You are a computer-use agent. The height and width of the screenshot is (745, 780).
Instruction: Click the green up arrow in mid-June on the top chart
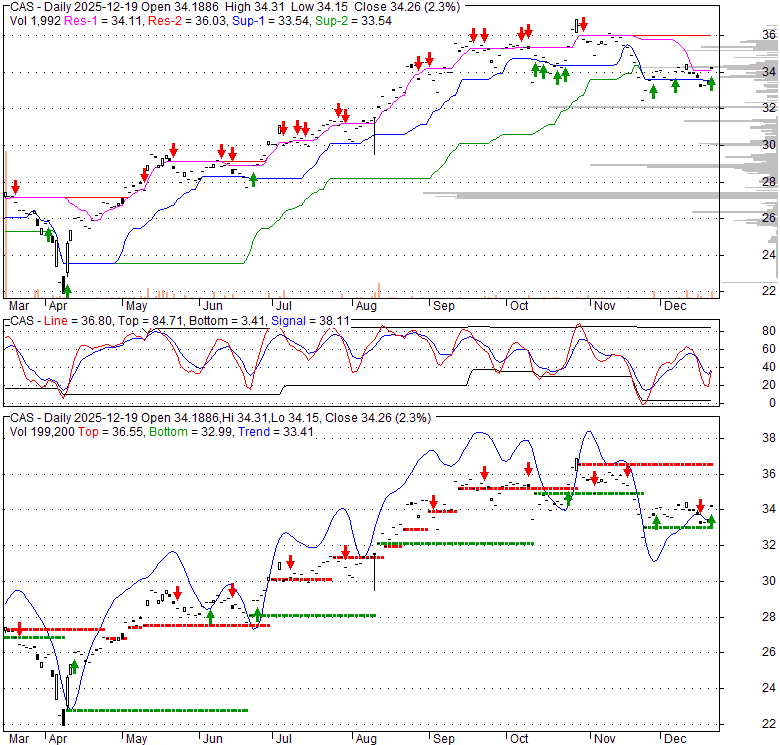[253, 179]
